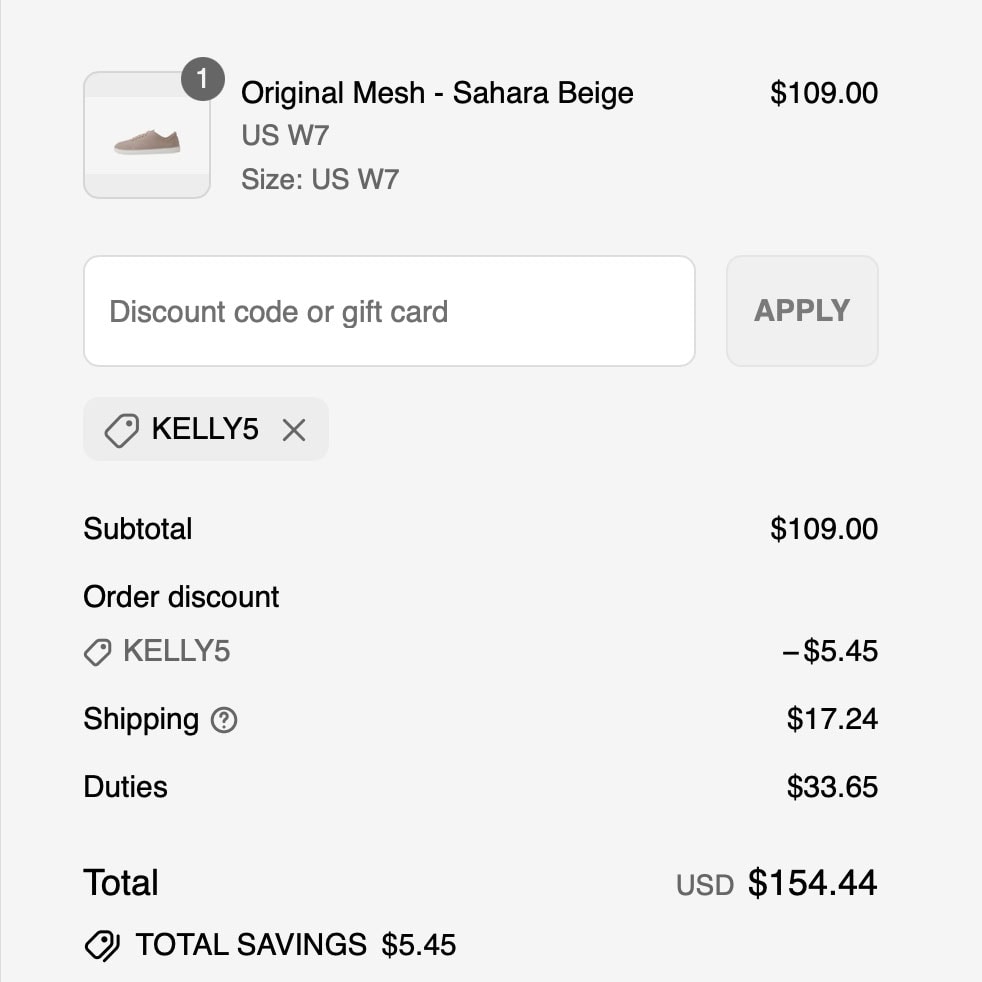Click the Subtotal amount $109.00
The height and width of the screenshot is (982, 982).
(x=823, y=529)
